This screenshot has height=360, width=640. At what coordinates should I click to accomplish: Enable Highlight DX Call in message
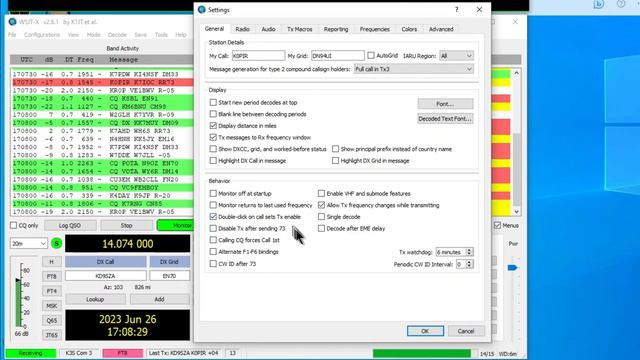coord(213,161)
